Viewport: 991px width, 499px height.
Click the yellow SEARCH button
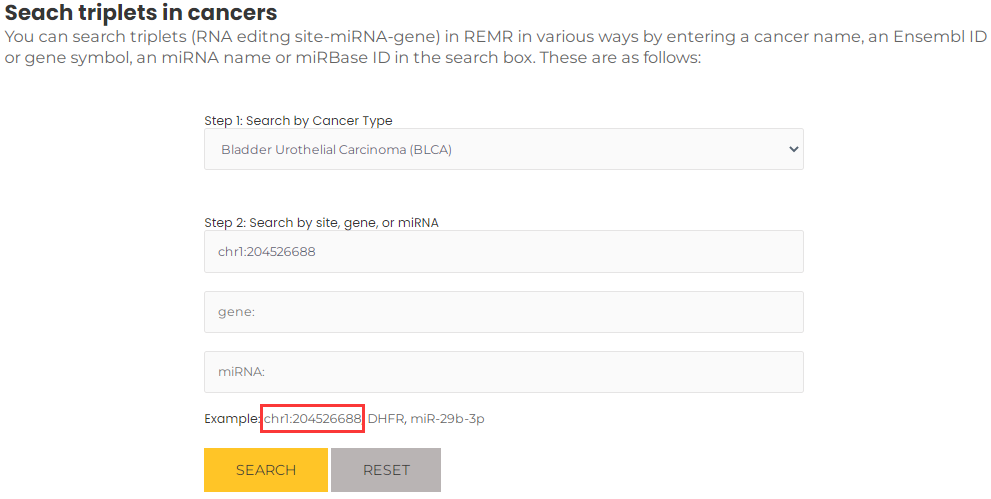pyautogui.click(x=266, y=470)
